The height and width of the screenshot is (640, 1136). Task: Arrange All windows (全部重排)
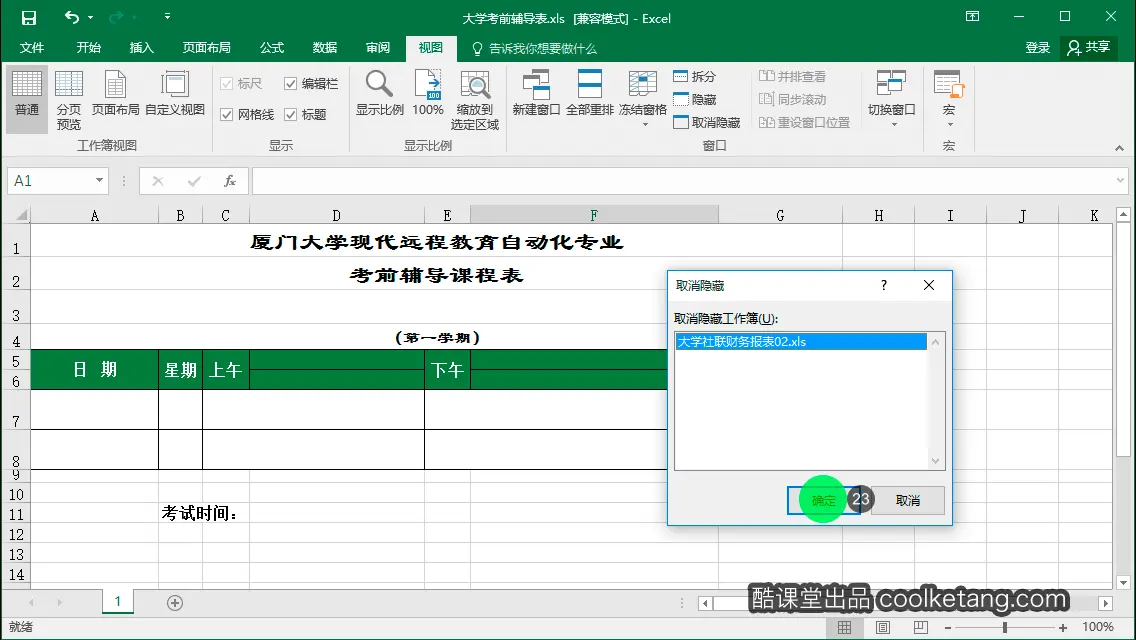pos(590,93)
